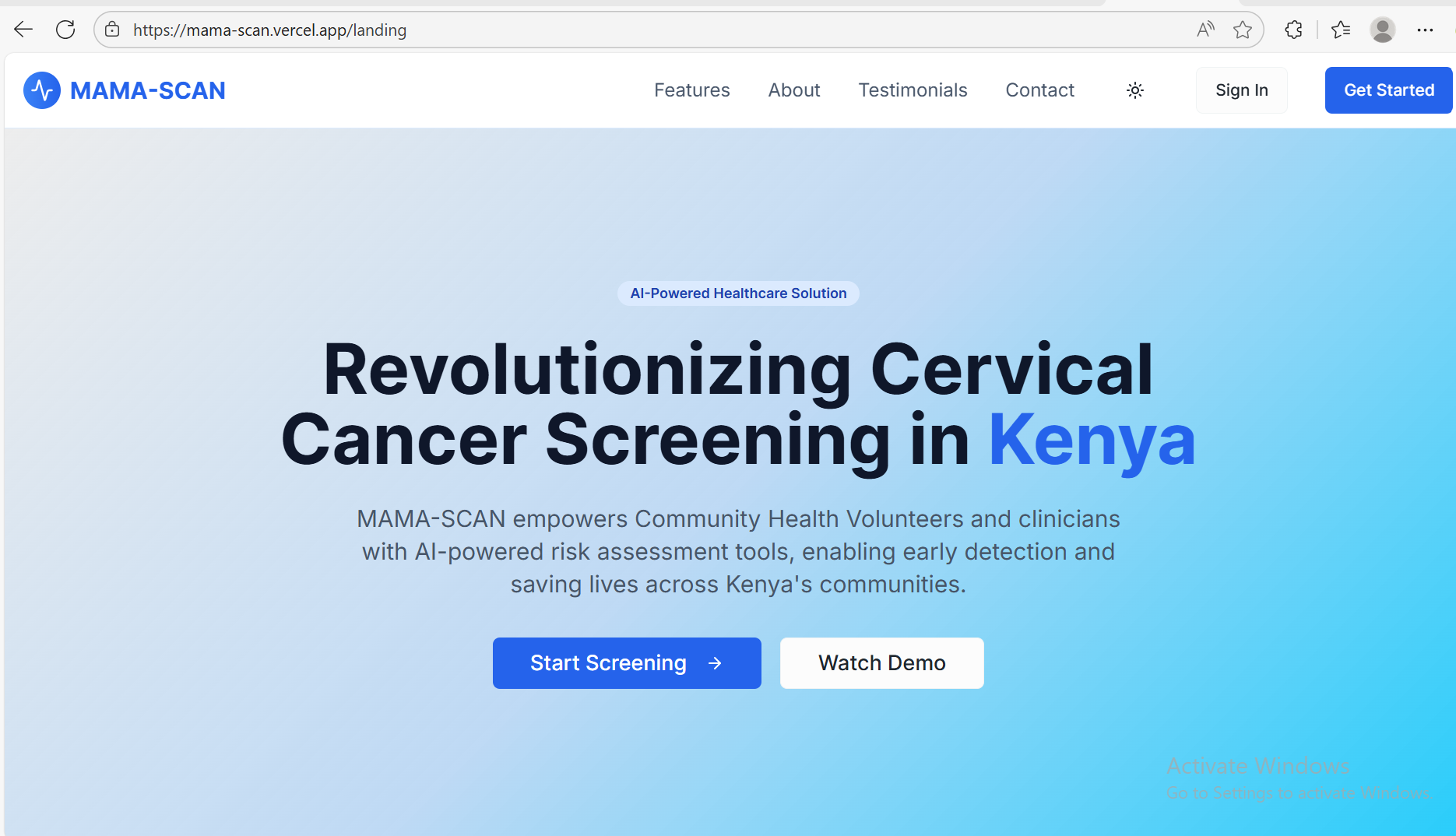Click Start Screening with arrow
The image size is (1456, 836).
[626, 662]
